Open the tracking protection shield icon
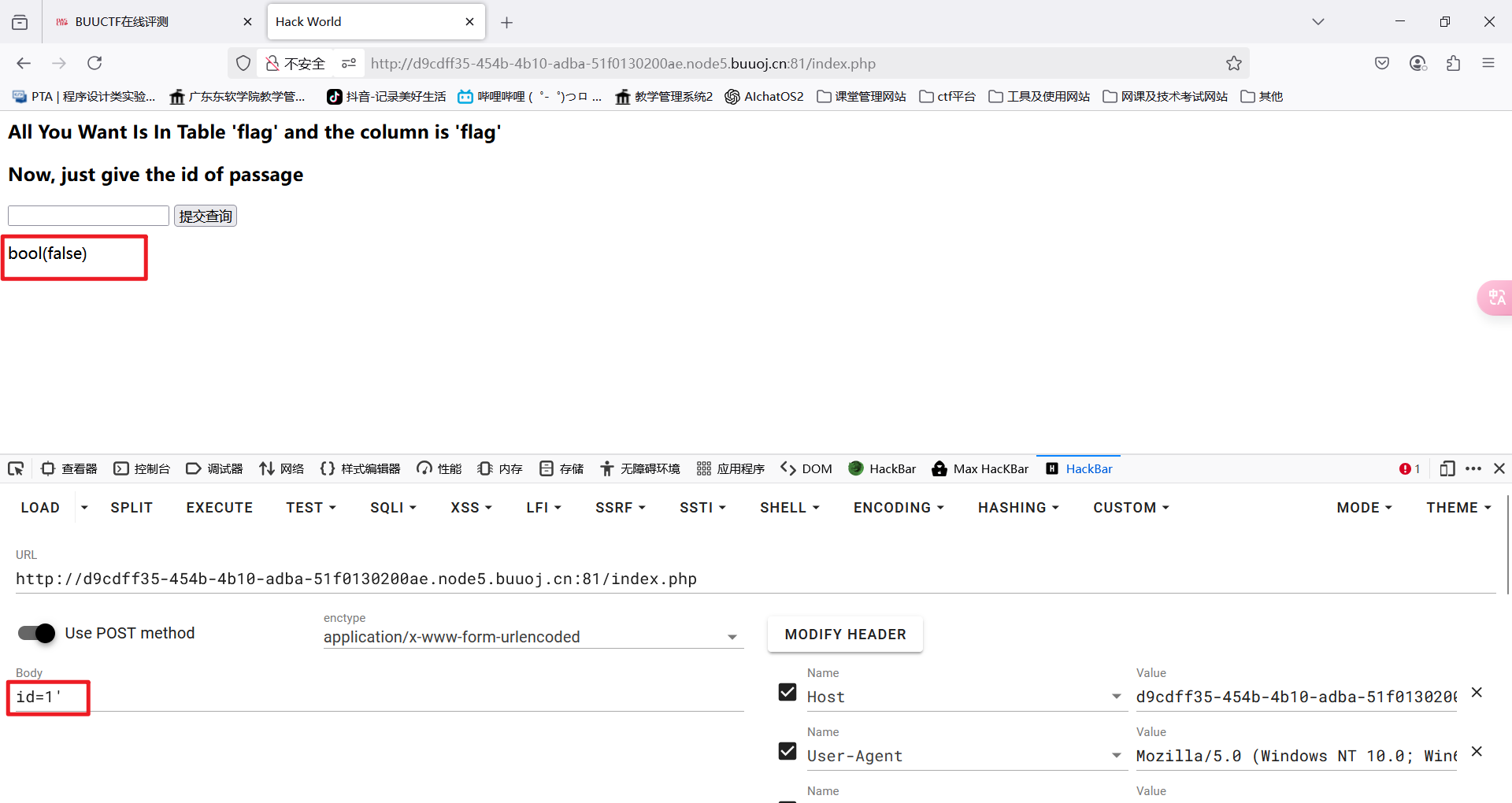 point(243,63)
